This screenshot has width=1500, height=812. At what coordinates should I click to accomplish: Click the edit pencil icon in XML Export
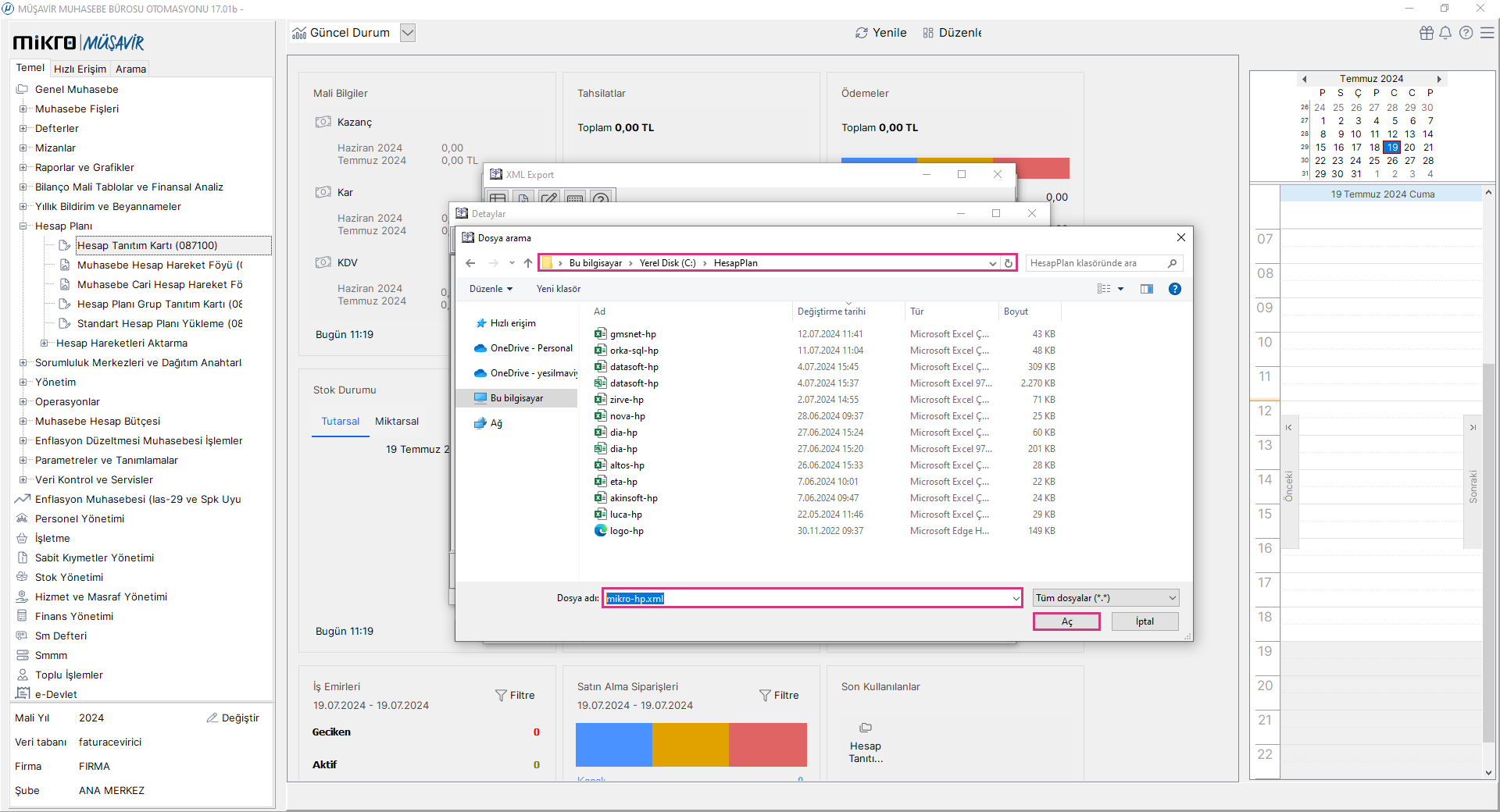(549, 199)
